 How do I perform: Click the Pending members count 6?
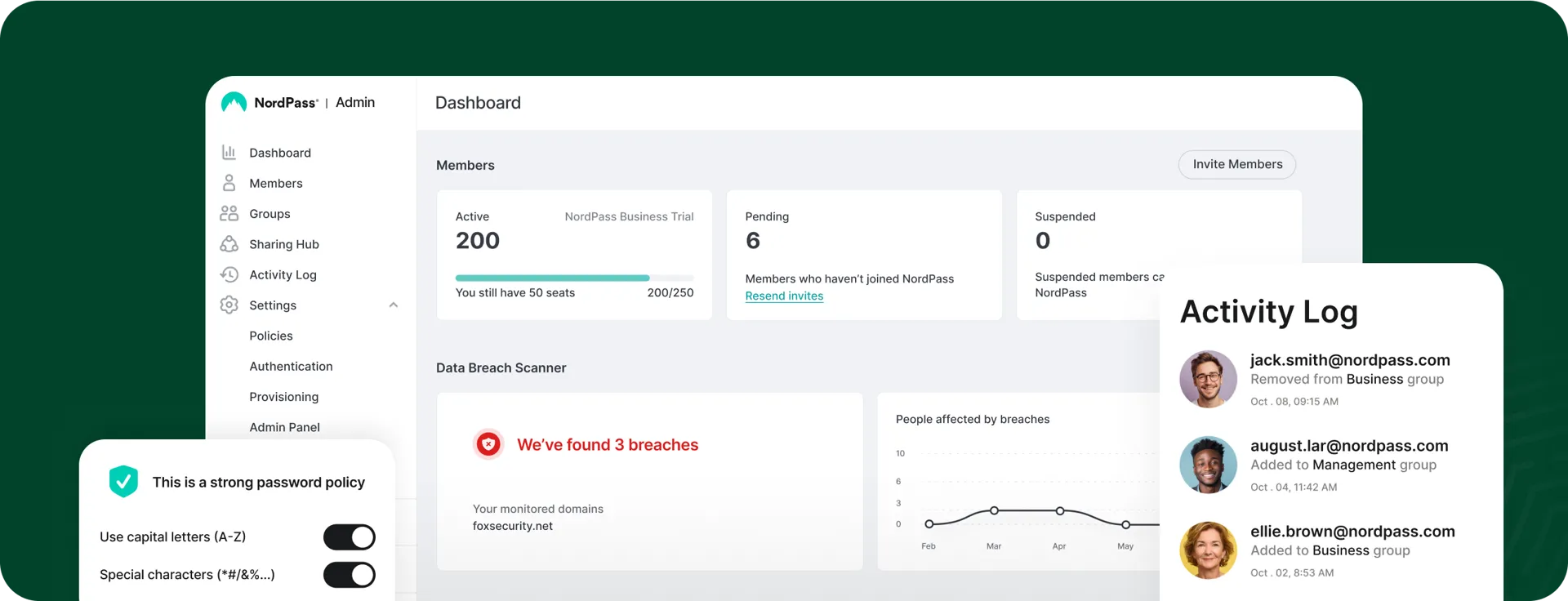(x=753, y=241)
